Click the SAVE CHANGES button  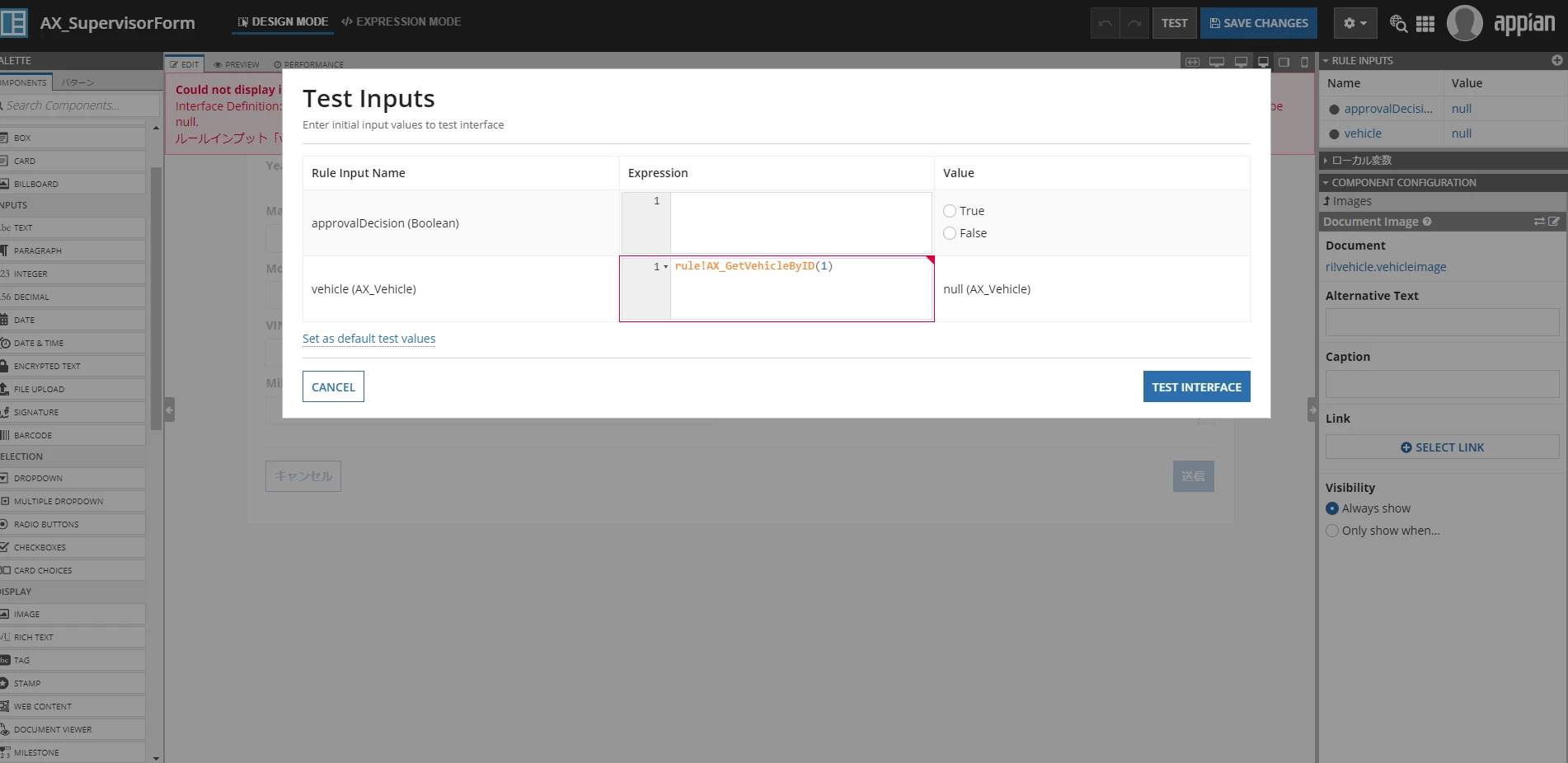point(1258,23)
